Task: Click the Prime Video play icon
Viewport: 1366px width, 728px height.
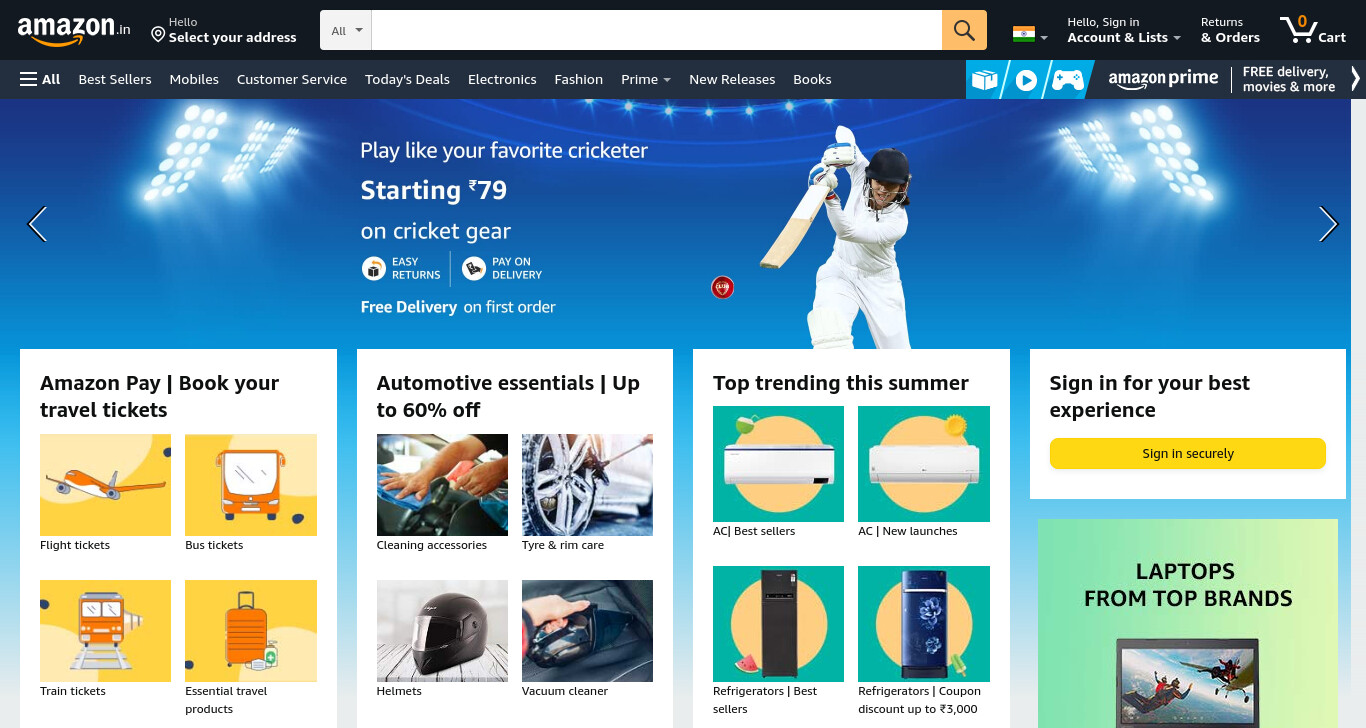Action: point(1026,80)
